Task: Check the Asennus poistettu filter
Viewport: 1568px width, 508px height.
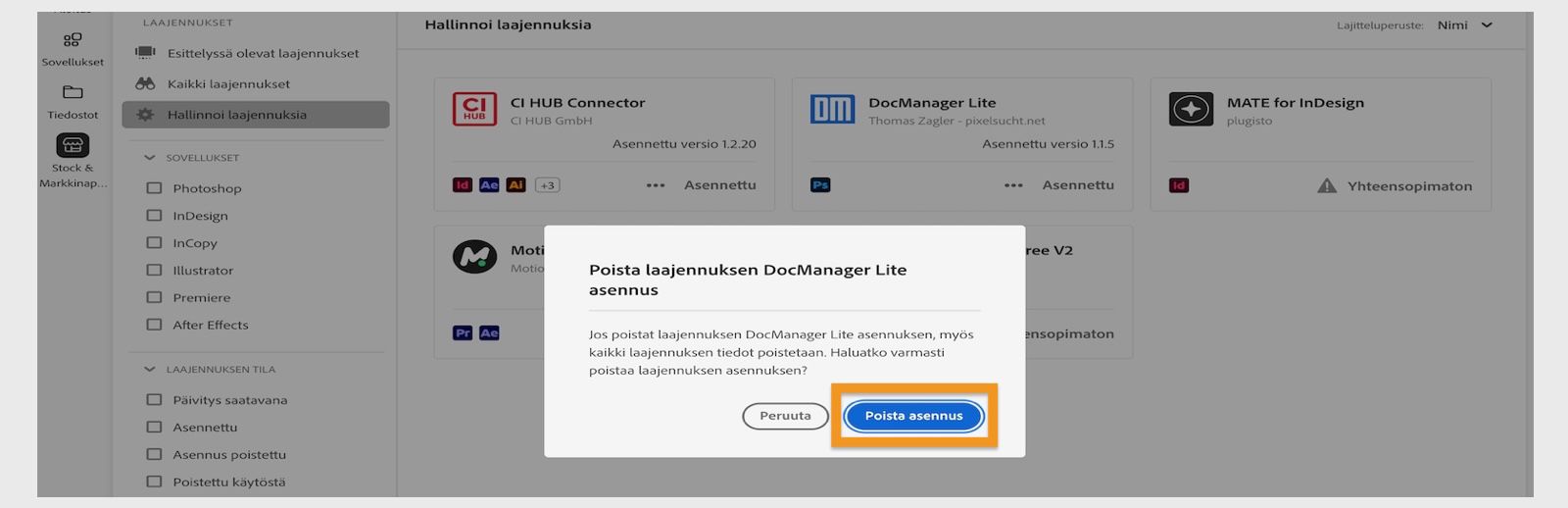Action: [154, 455]
